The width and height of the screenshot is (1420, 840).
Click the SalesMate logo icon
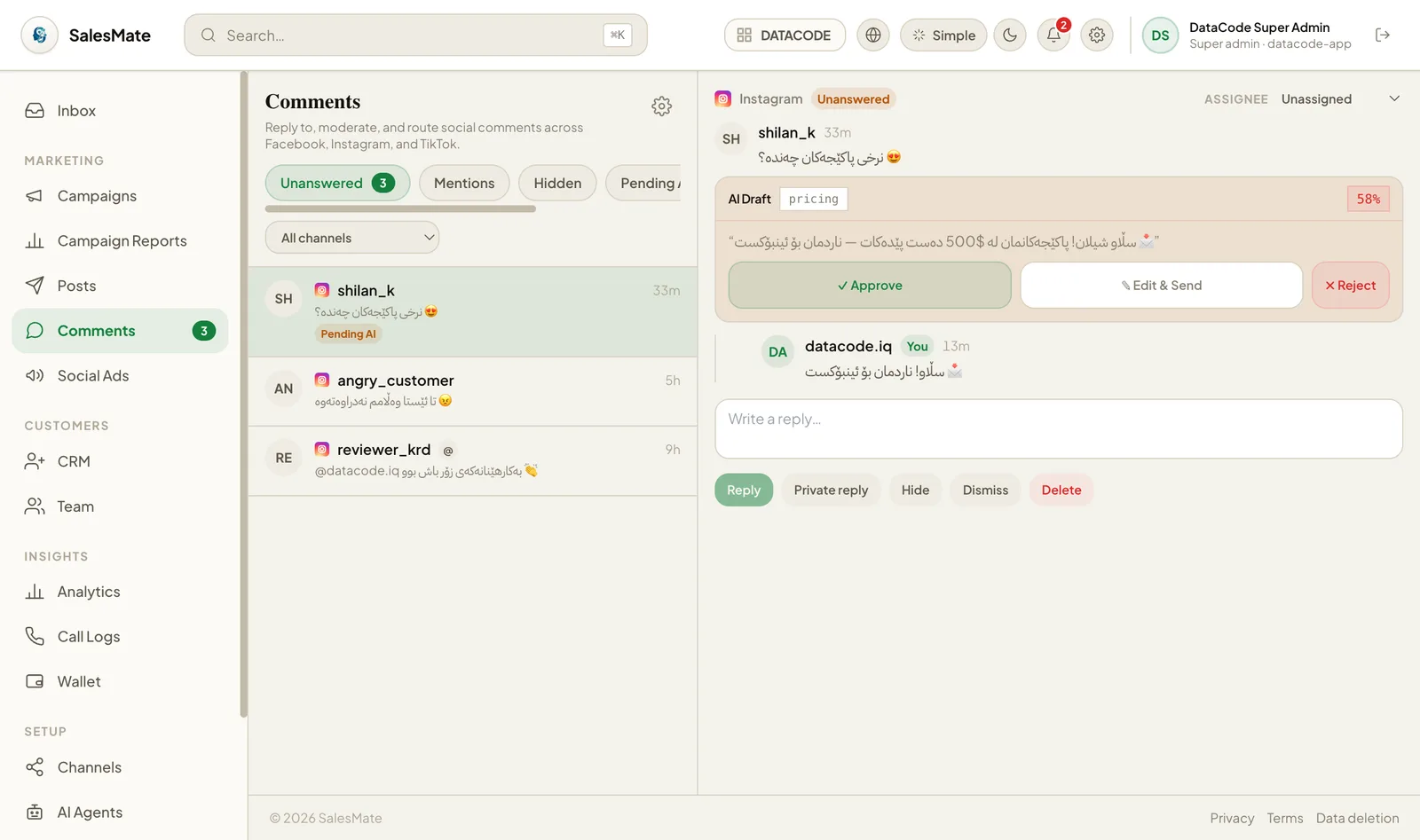39,35
